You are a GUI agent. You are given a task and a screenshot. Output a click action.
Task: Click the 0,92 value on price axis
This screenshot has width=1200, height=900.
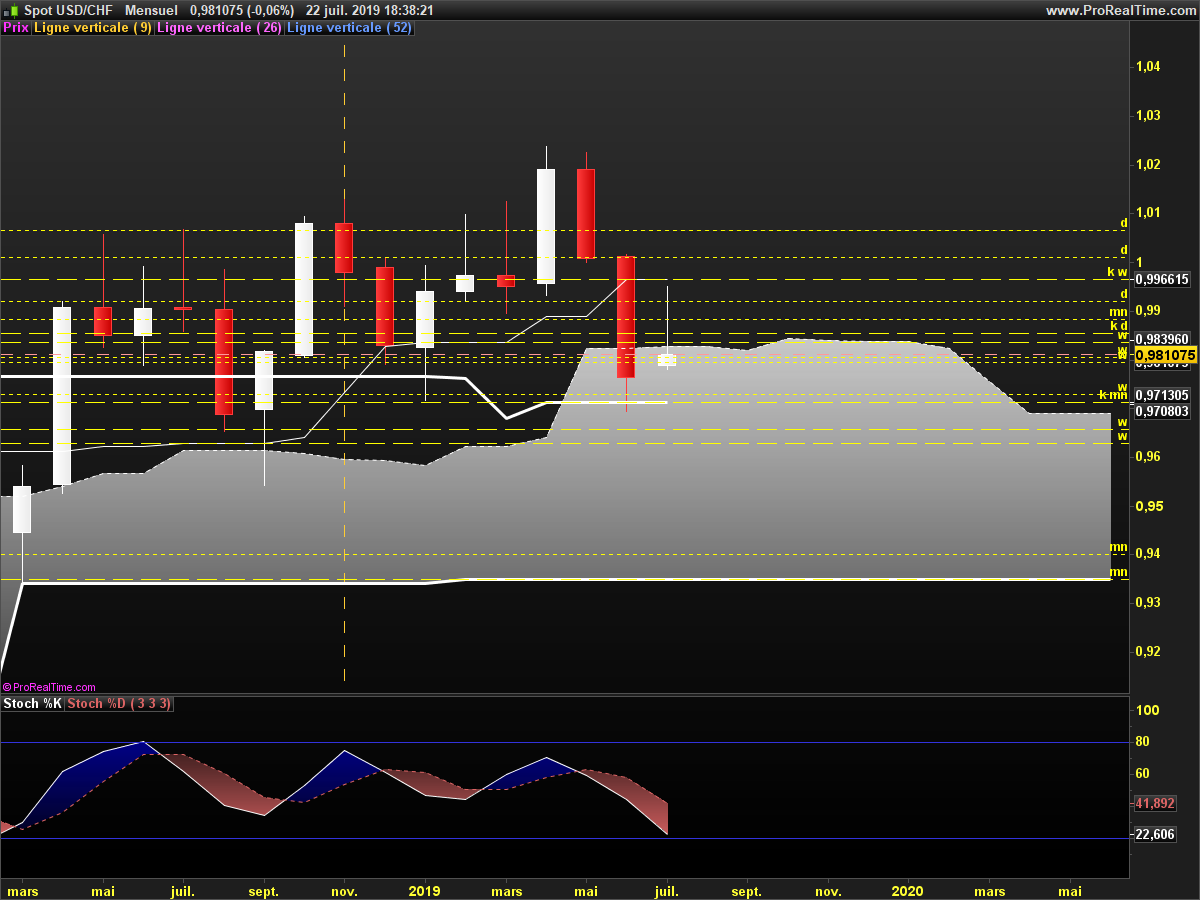coord(1148,651)
